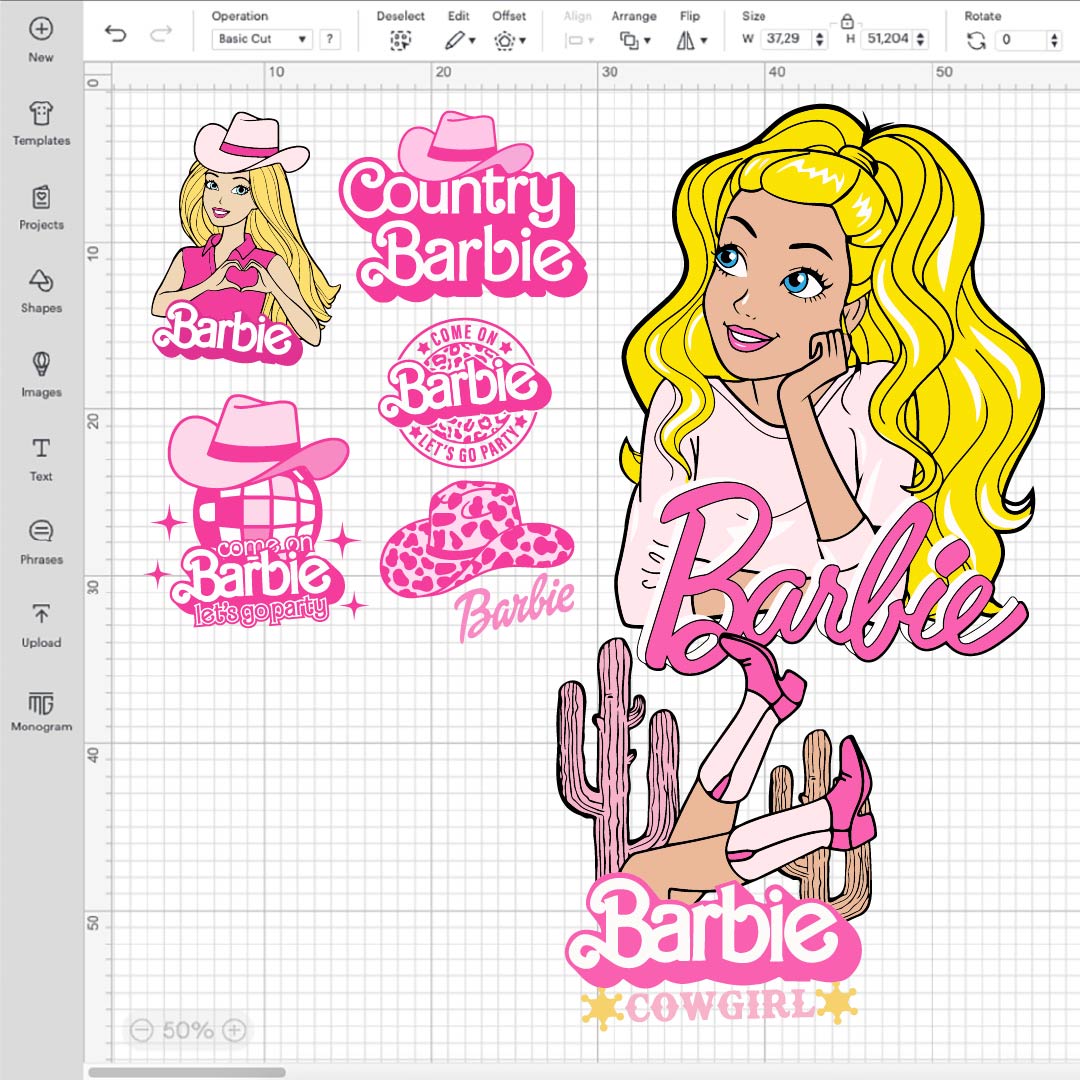1080x1080 pixels.
Task: Click the Arrange icon
Action: [629, 41]
